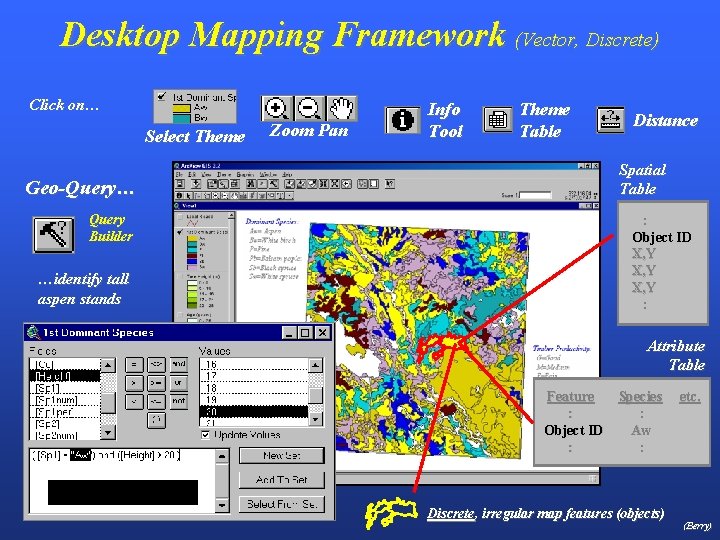Select the [Sp1num] field in Fields list
720x540 pixels.
point(65,400)
